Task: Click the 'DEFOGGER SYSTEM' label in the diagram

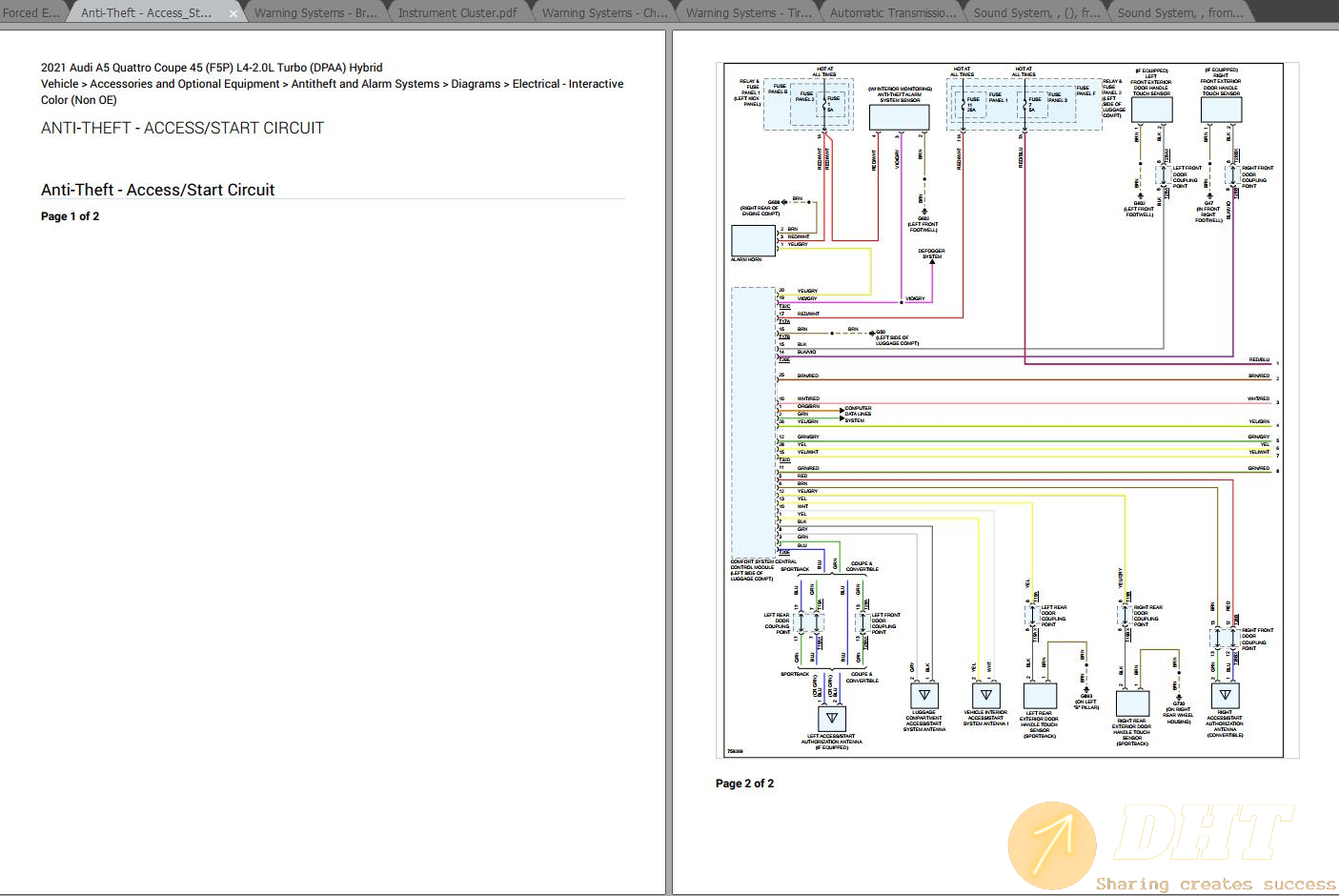Action: pyautogui.click(x=932, y=254)
